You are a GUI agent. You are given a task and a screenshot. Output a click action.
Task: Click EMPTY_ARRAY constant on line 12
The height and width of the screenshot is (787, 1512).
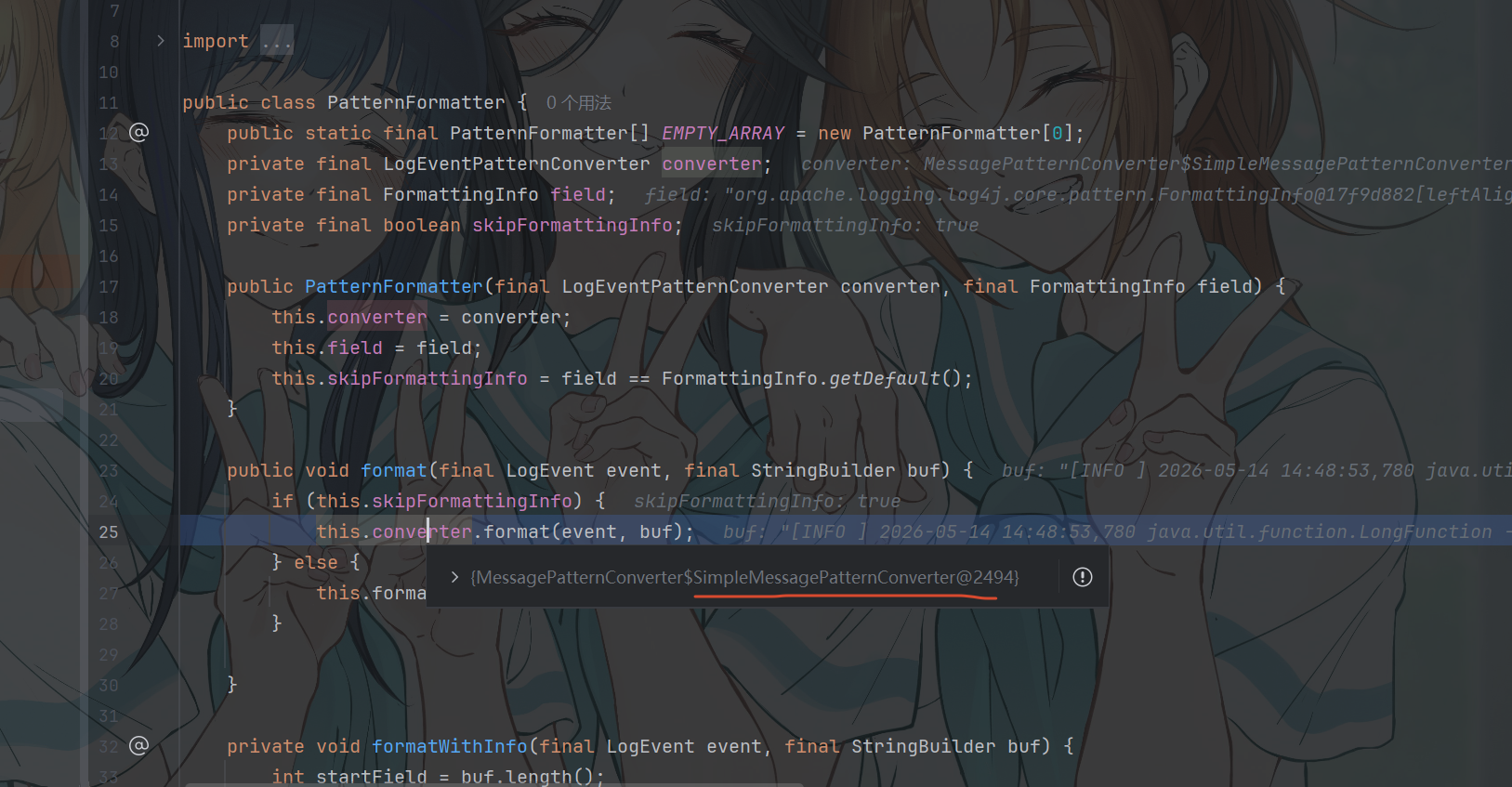point(723,133)
